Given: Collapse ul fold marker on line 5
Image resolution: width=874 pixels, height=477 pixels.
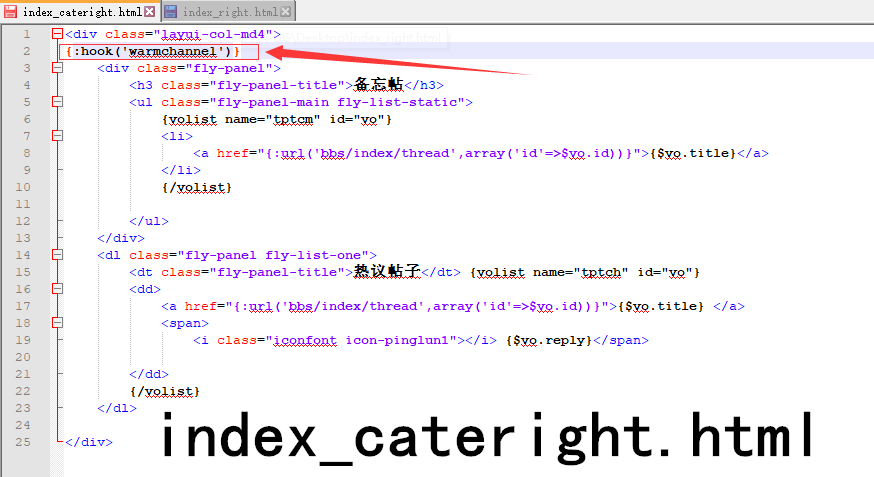Looking at the screenshot, I should [x=57, y=102].
